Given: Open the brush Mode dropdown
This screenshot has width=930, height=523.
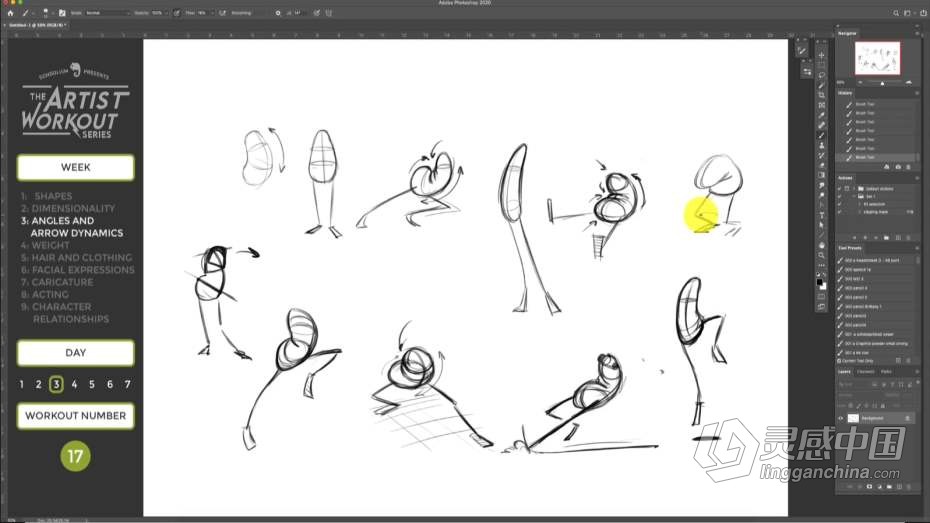Looking at the screenshot, I should pyautogui.click(x=108, y=13).
